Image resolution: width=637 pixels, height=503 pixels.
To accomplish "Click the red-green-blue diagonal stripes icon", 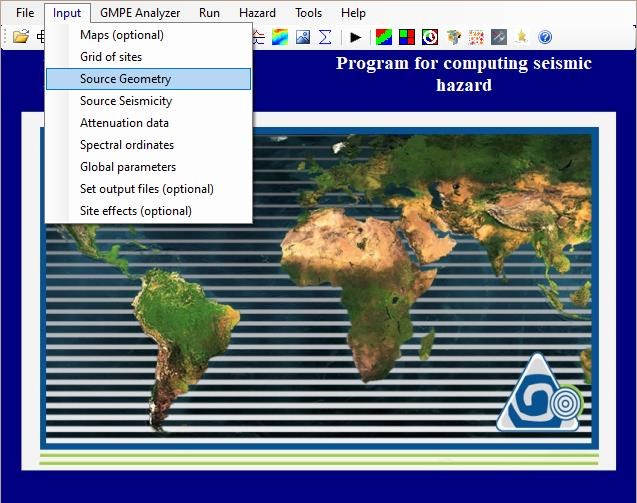I will tap(384, 37).
